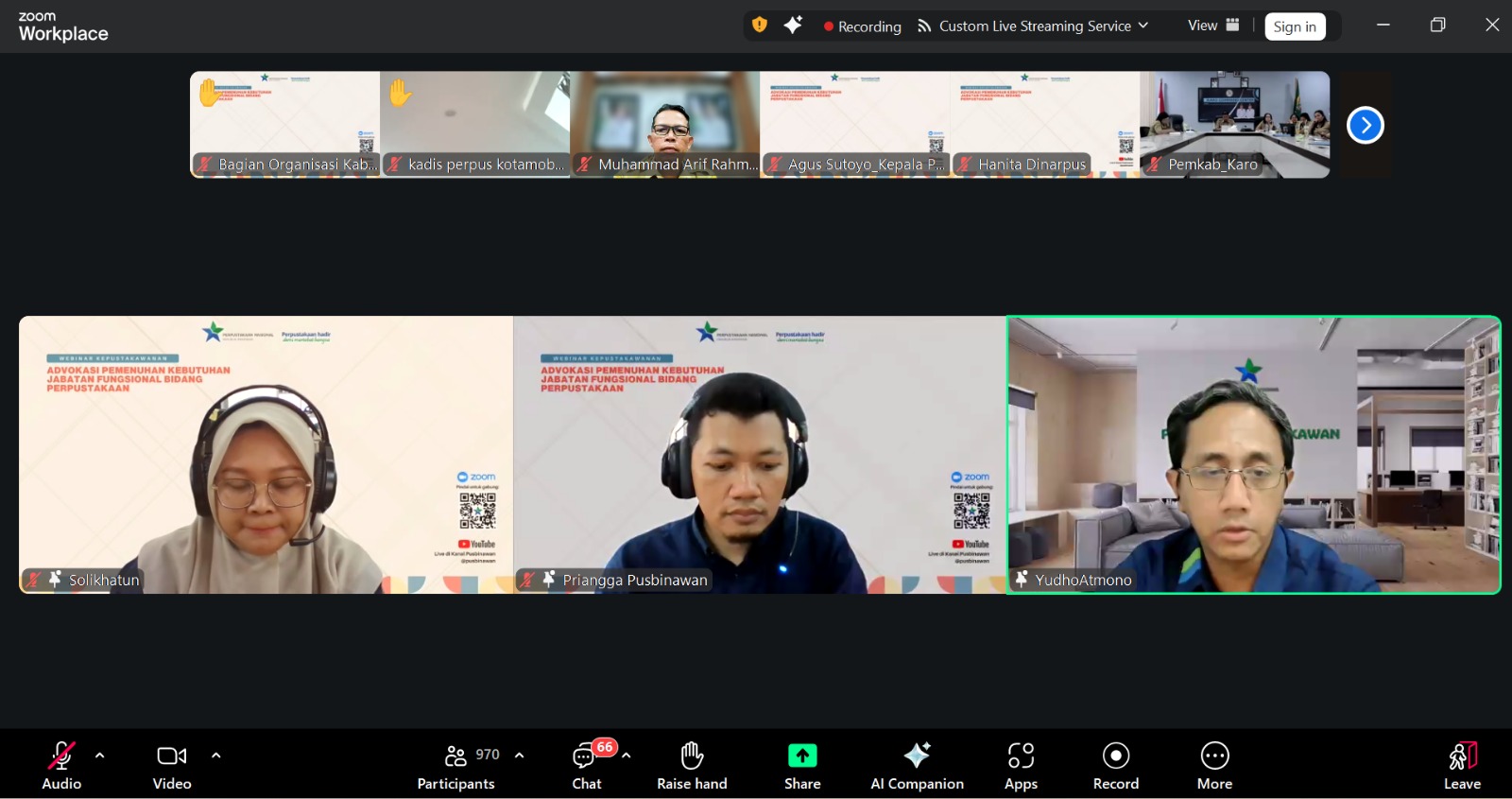Select Hanita Dinarpus thumbnail
This screenshot has height=799, width=1512.
pyautogui.click(x=1045, y=125)
